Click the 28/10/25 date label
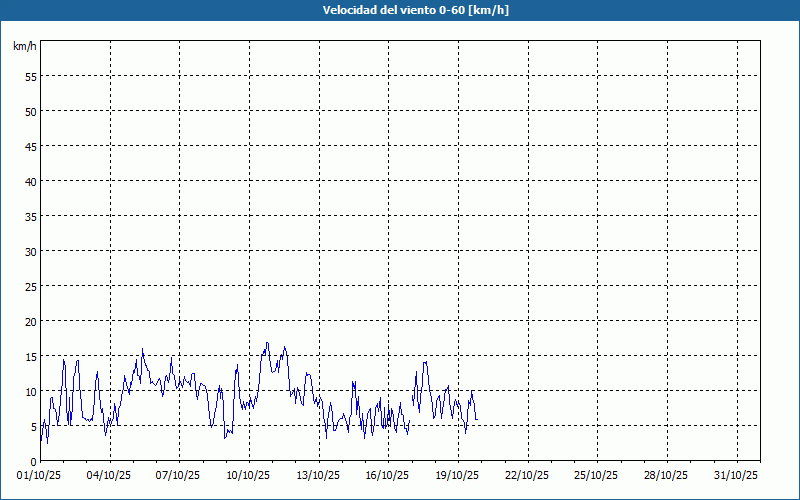The width and height of the screenshot is (800, 500). [667, 475]
